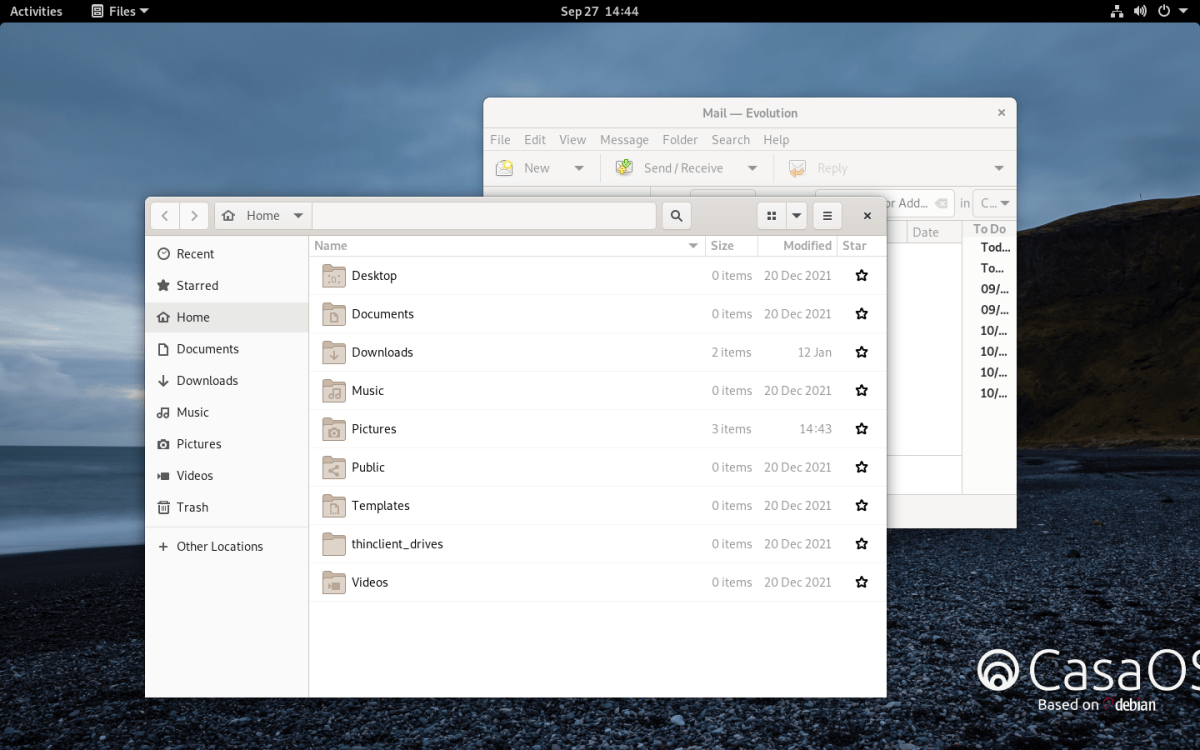Open the Files hamburger menu
The image size is (1200, 750).
827,215
